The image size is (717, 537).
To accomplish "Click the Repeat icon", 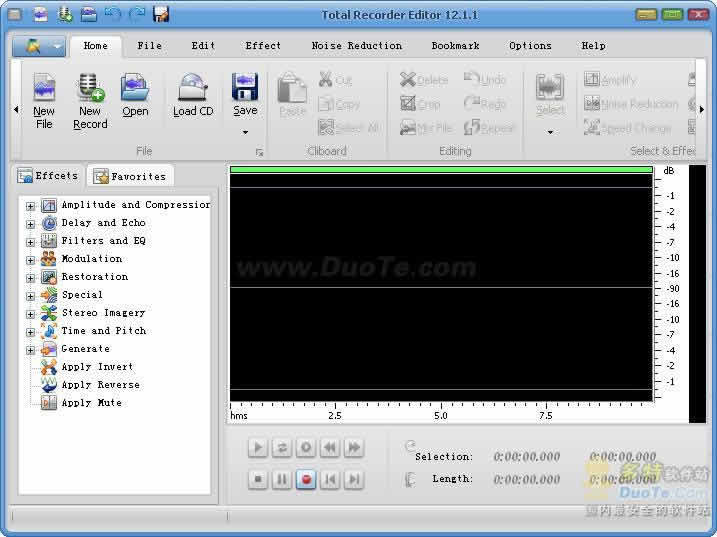I will (471, 127).
